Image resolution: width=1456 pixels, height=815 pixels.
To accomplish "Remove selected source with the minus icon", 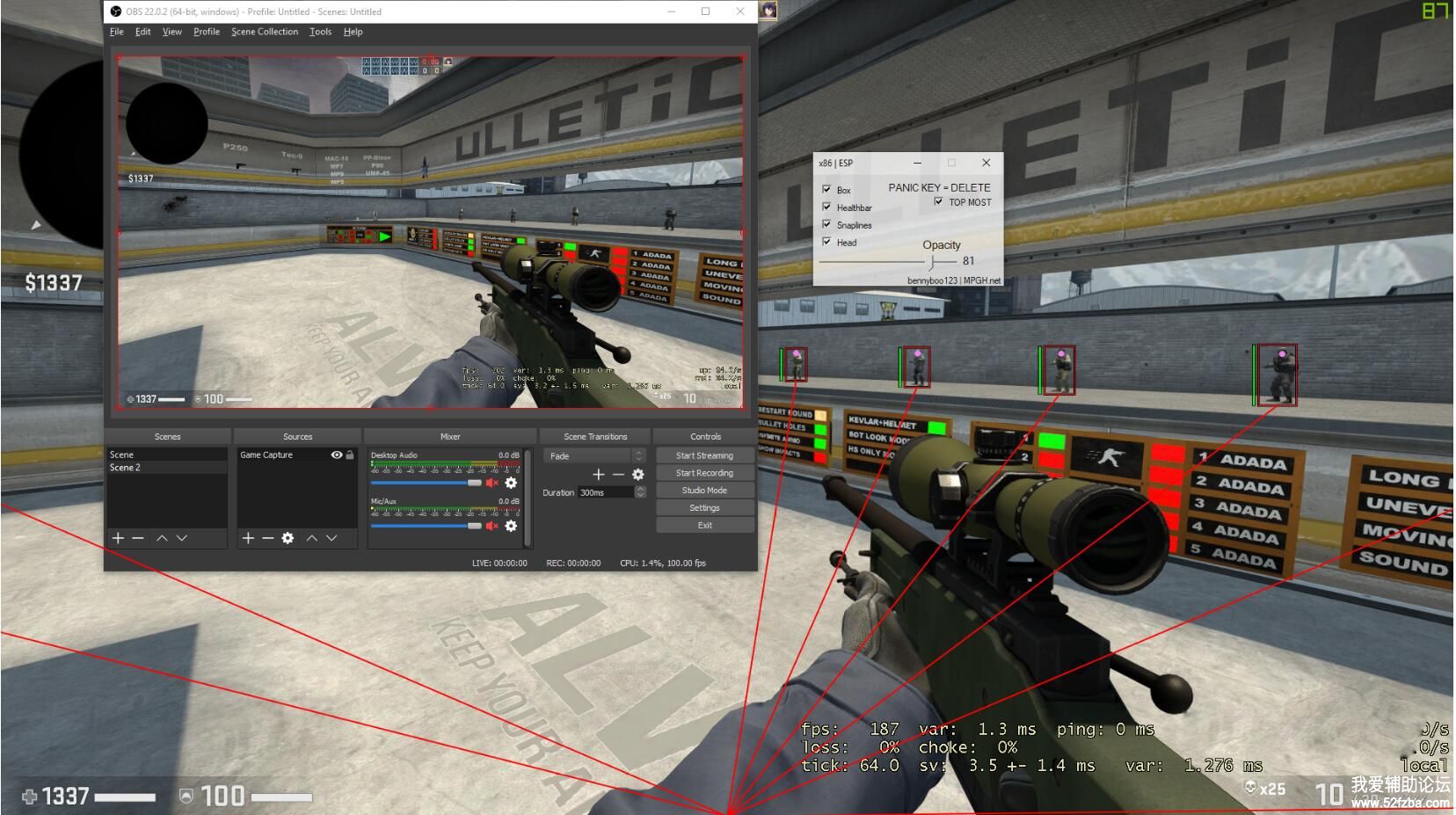I will pos(267,537).
